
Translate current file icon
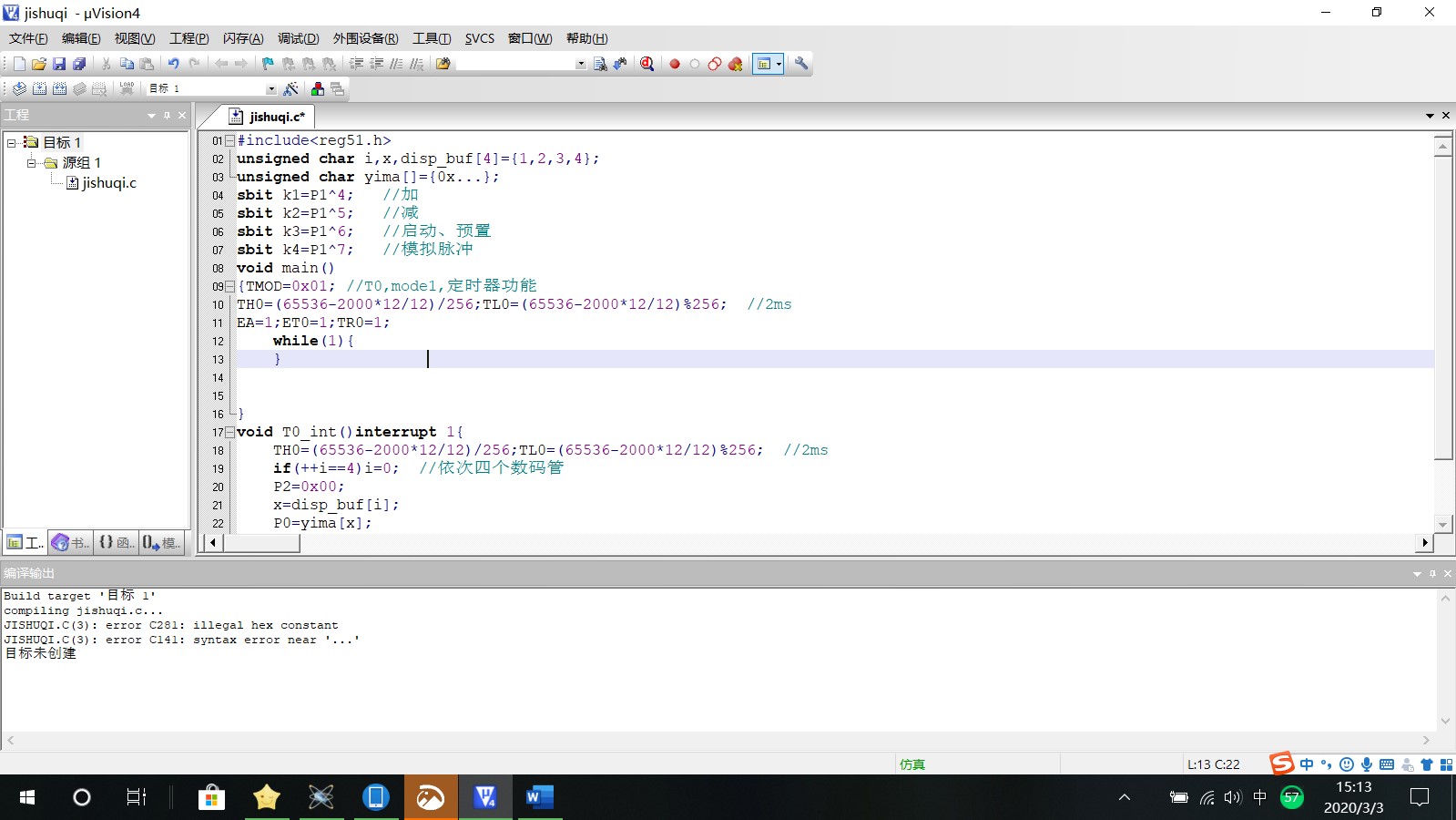[x=19, y=88]
